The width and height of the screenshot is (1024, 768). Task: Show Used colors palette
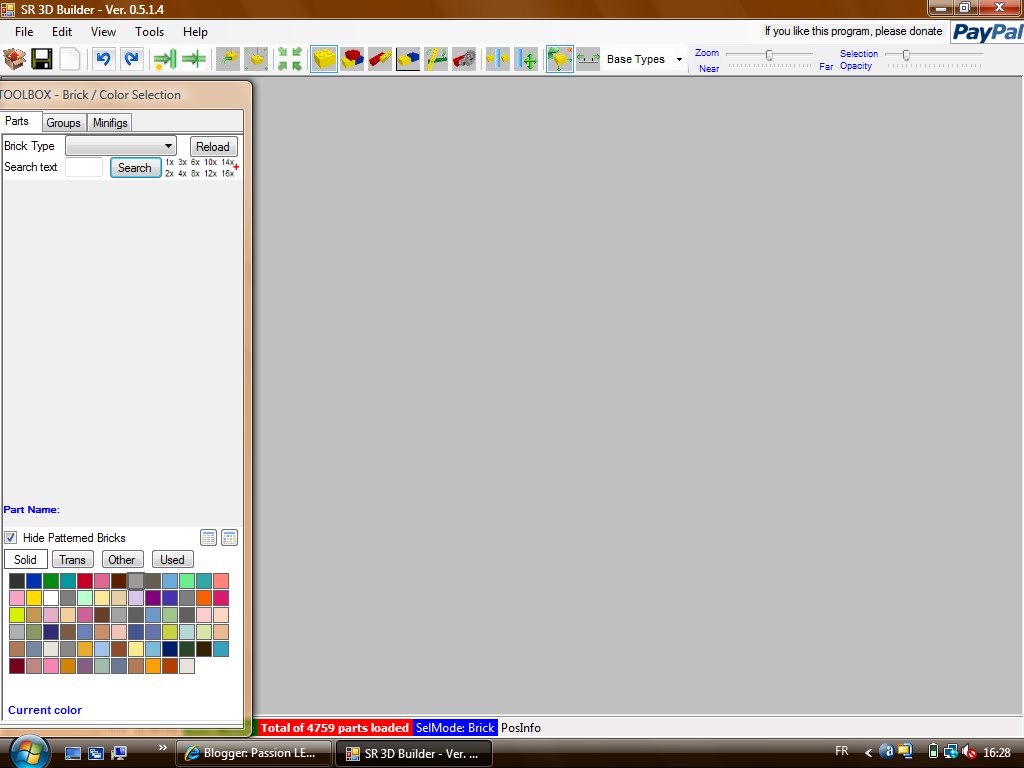(x=172, y=560)
